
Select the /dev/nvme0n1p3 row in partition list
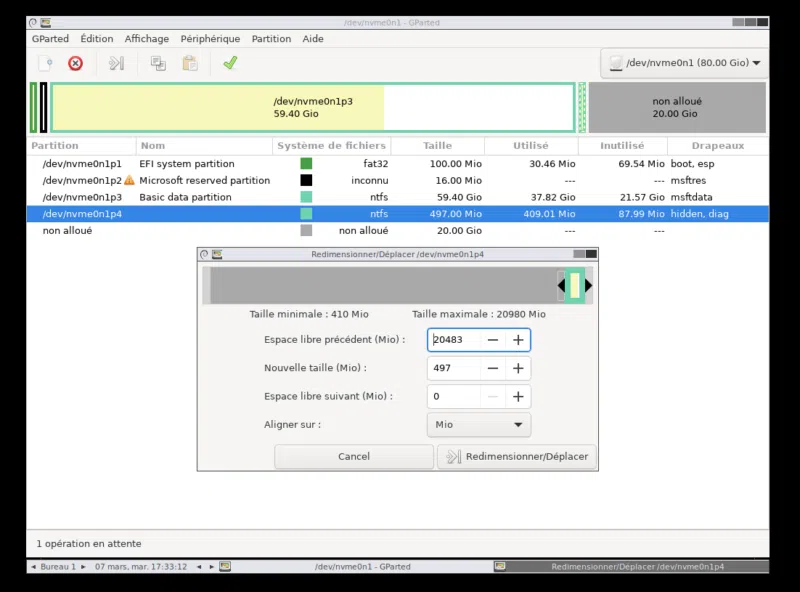coord(82,197)
